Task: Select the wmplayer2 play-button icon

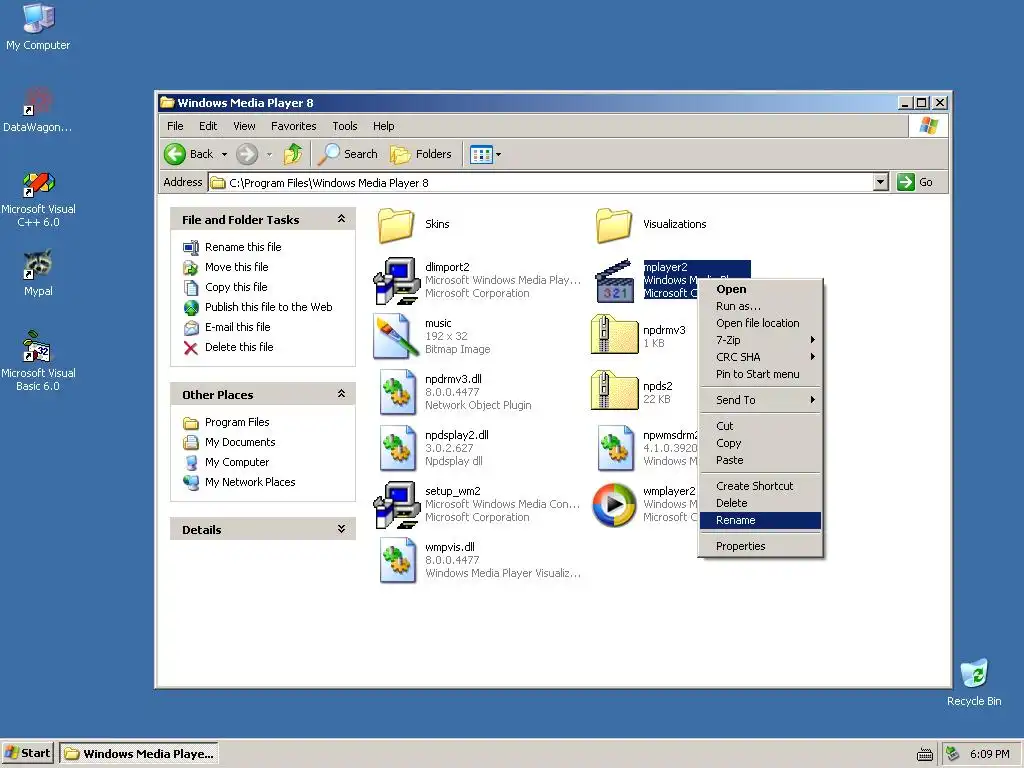Action: pyautogui.click(x=614, y=505)
